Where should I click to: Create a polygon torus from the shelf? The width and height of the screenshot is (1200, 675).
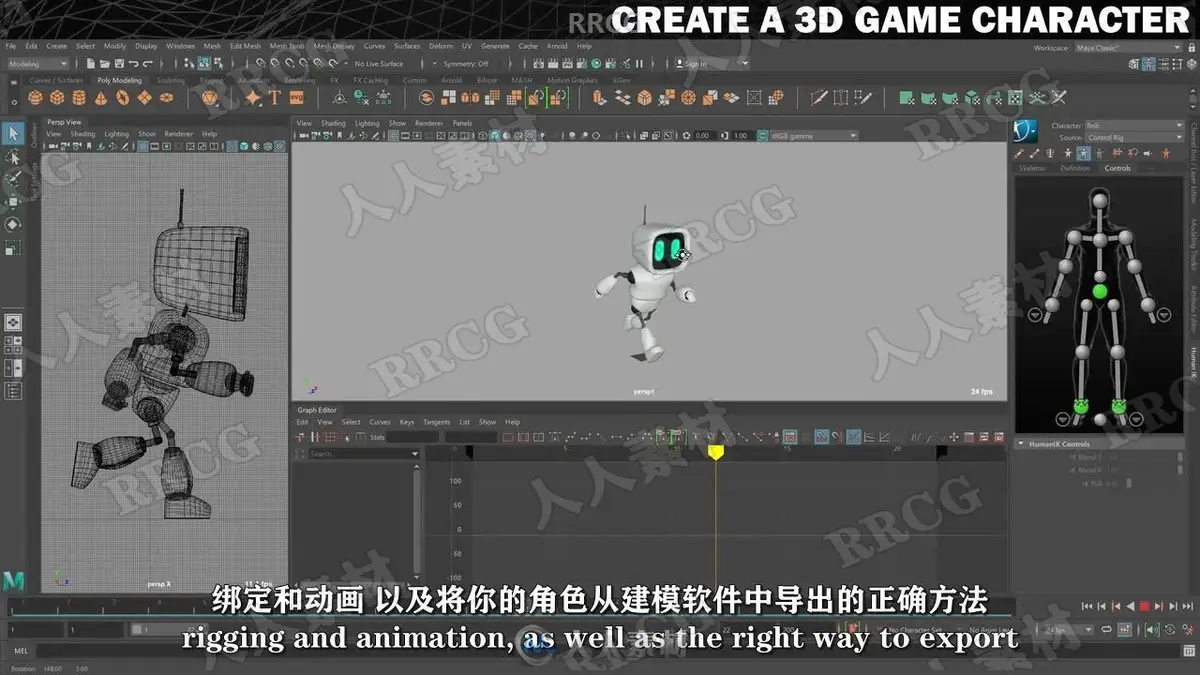click(123, 98)
